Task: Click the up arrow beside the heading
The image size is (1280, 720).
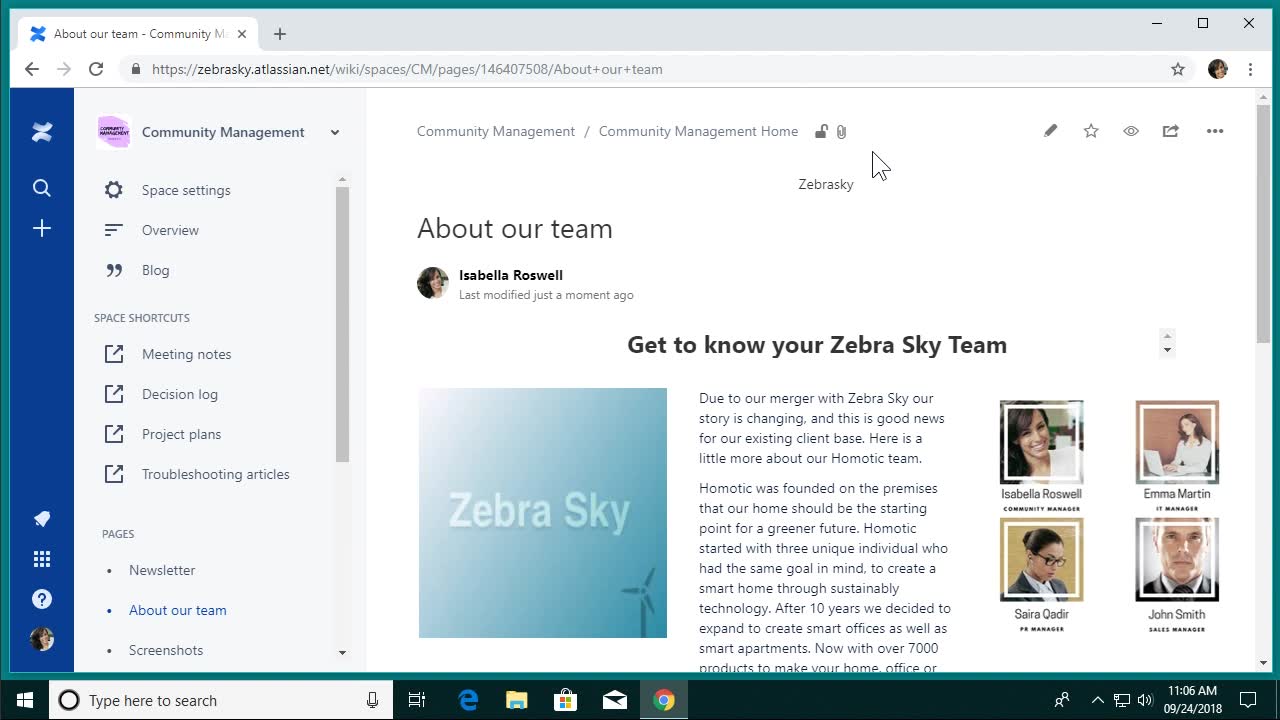Action: tap(1167, 336)
